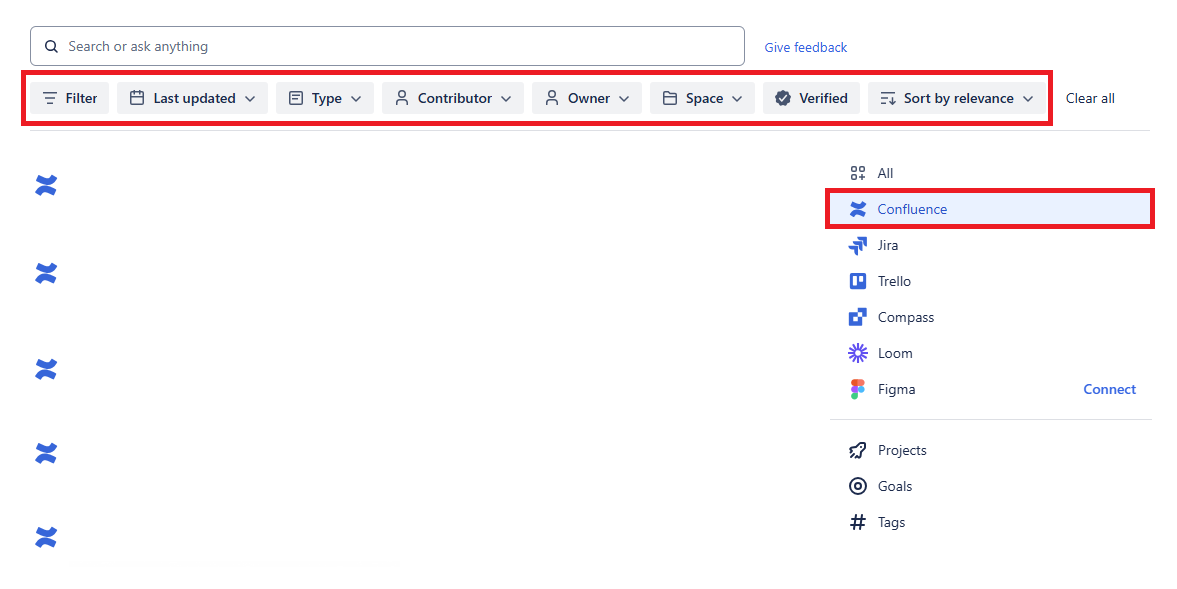Select the All products tab
Image resolution: width=1177 pixels, height=589 pixels.
coord(990,173)
